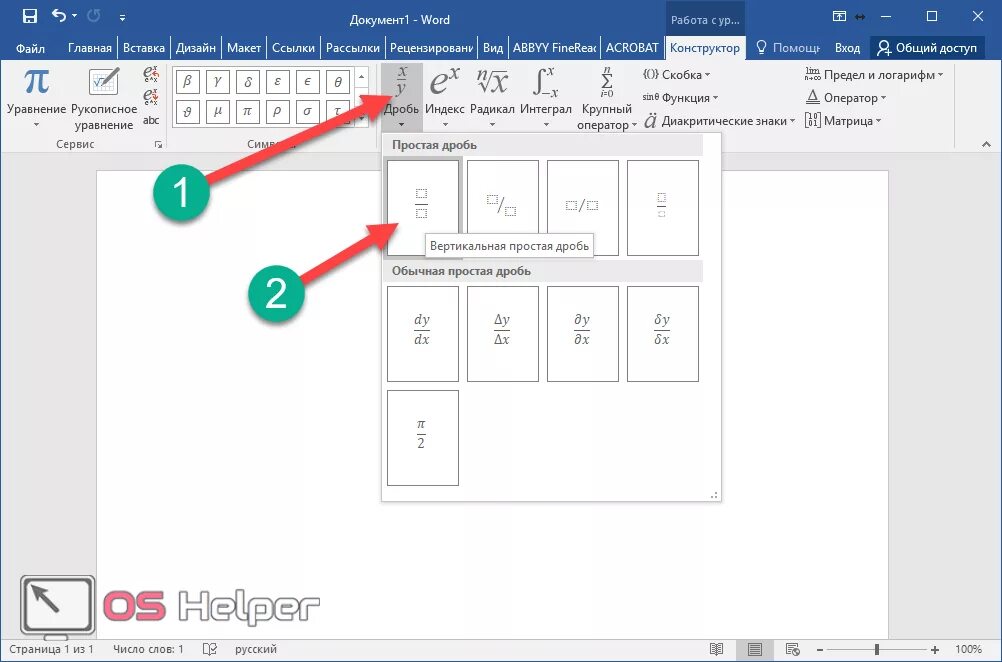The image size is (1002, 662).
Task: Insert the dy over dx fraction
Action: tap(422, 334)
